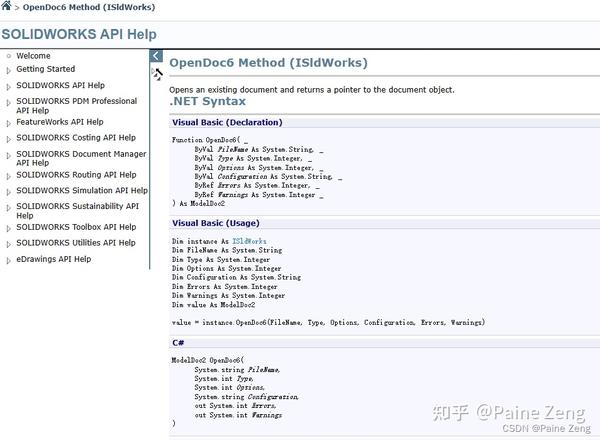Collapse the navigation sidebar panel arrow
This screenshot has height=440, width=600.
tap(156, 56)
